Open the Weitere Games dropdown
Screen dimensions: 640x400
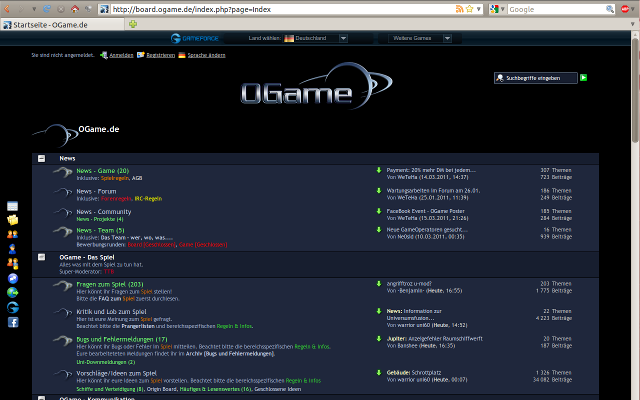click(420, 38)
